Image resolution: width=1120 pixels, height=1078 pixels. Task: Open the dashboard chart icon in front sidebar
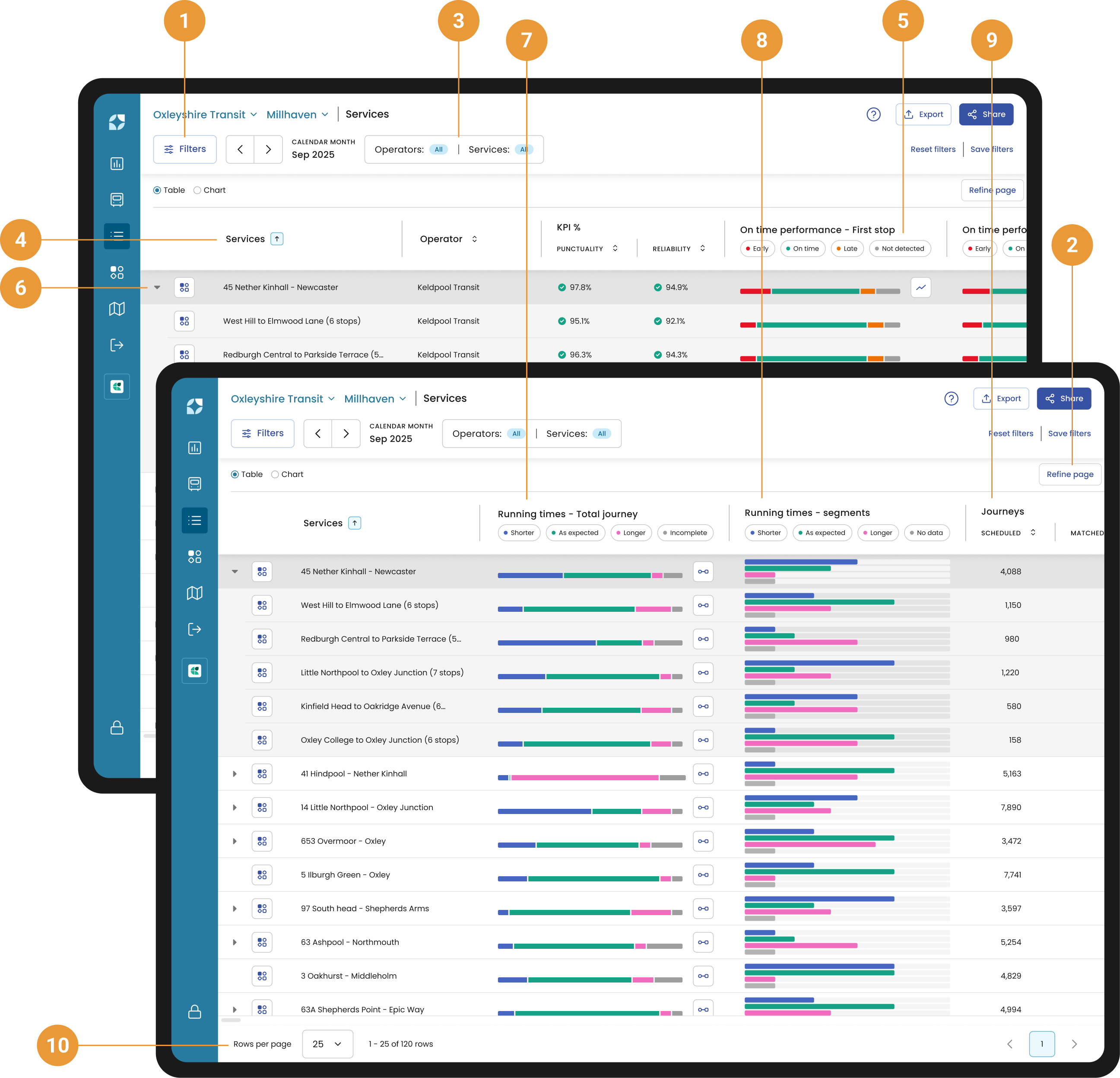coord(194,448)
